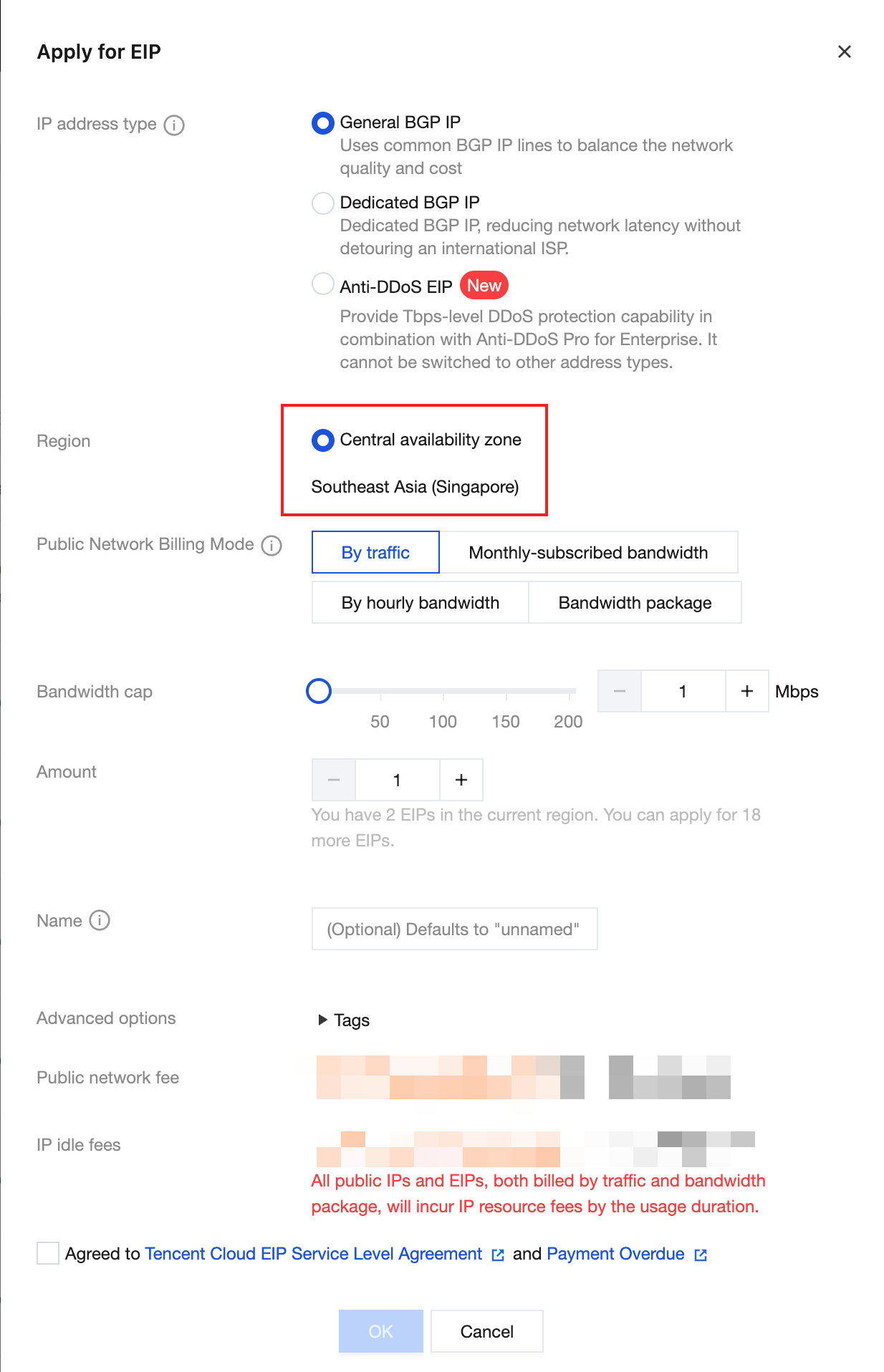Select the Central availability zone radio button

(323, 440)
